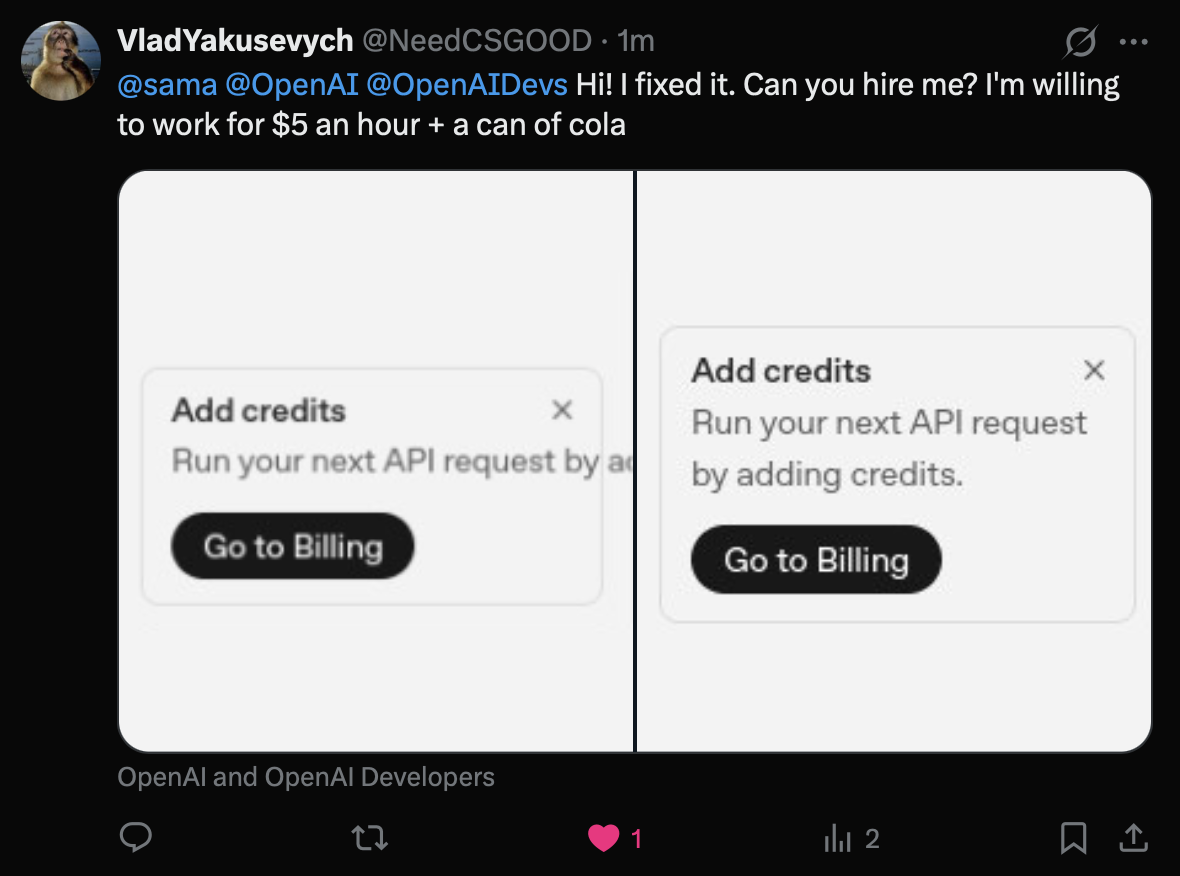Select VladYakusevych's display name
Screen dimensions: 1180x876
tap(234, 40)
